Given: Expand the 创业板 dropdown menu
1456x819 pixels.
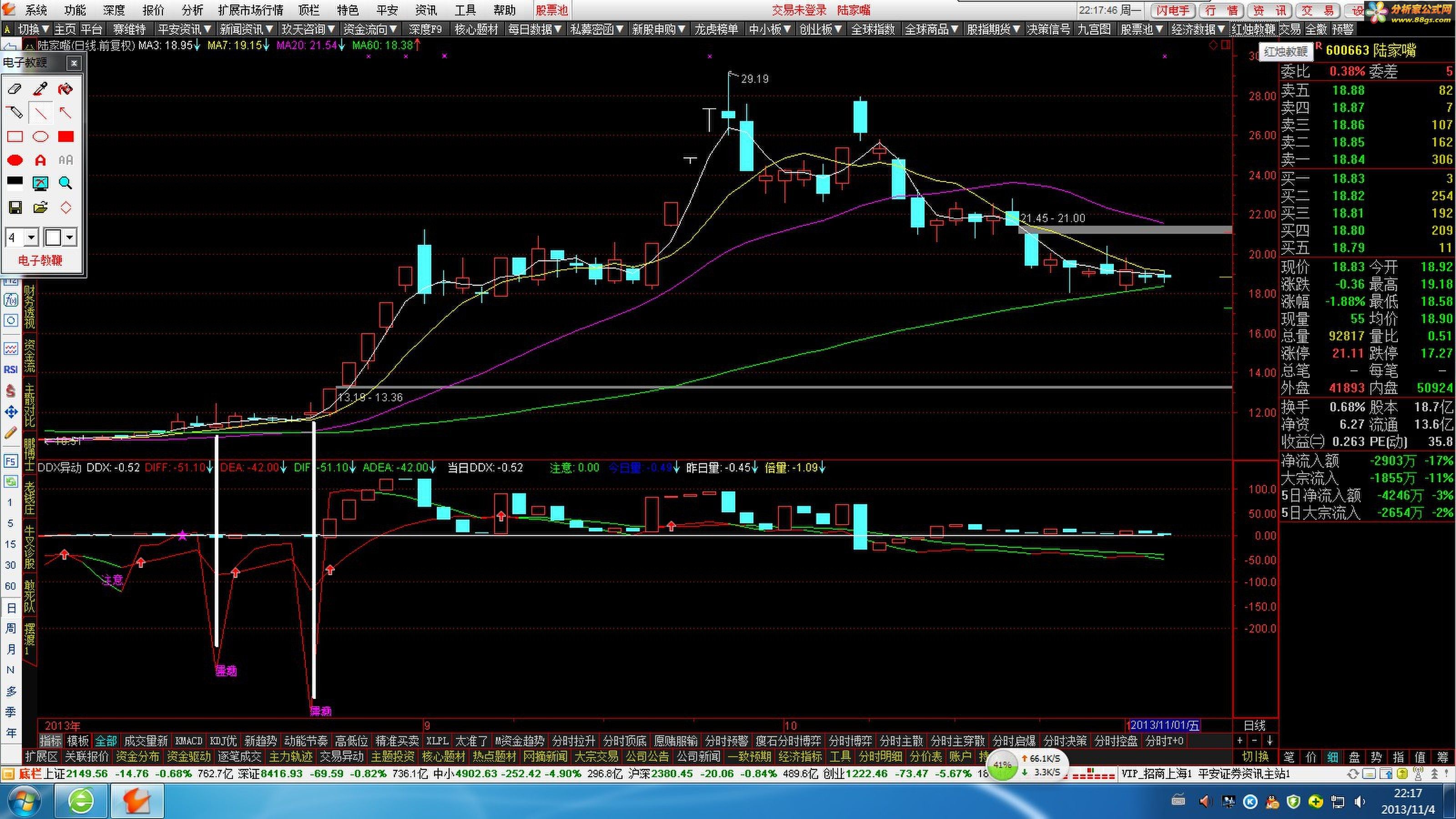Looking at the screenshot, I should point(821,30).
